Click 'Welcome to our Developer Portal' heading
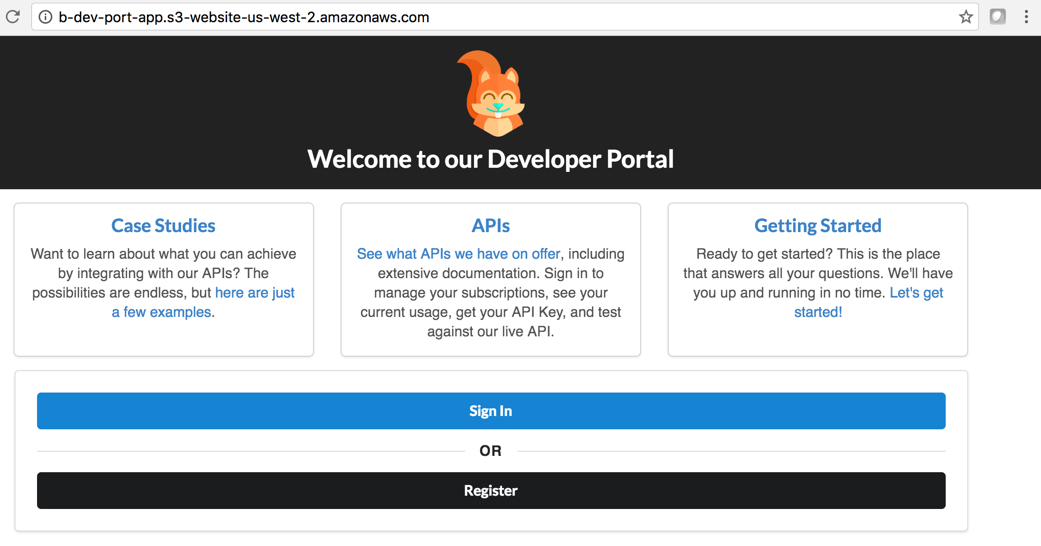Viewport: 1041px width, 546px height. 491,159
